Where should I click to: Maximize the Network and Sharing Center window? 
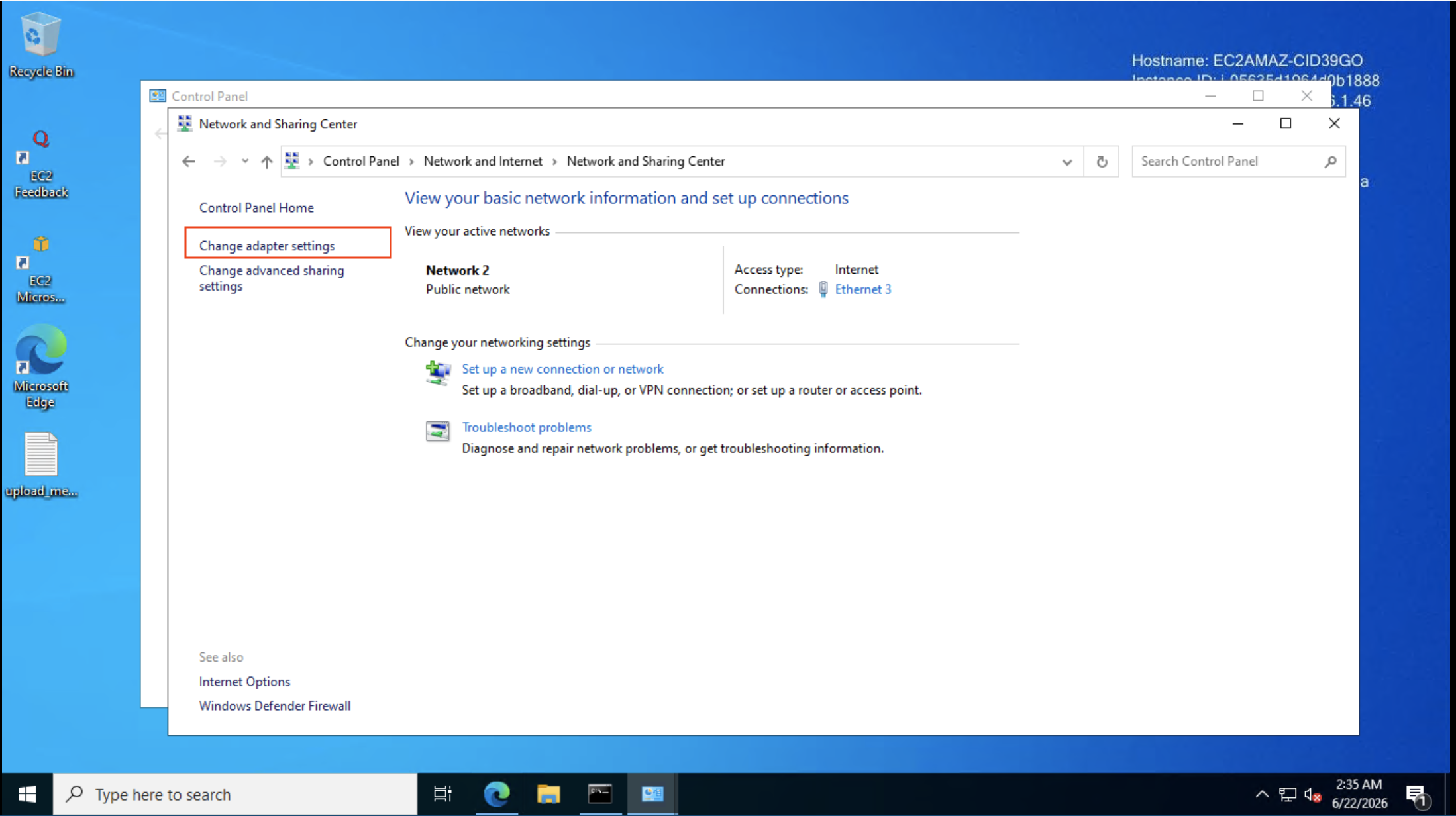pos(1286,124)
